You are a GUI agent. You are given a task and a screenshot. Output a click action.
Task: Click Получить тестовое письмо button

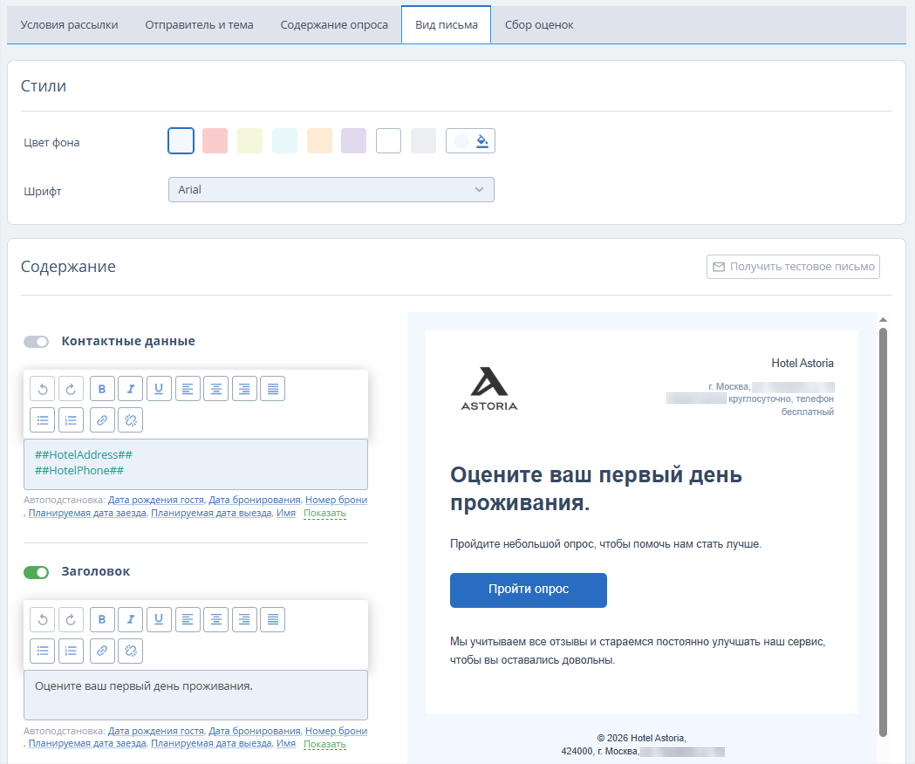click(x=793, y=267)
